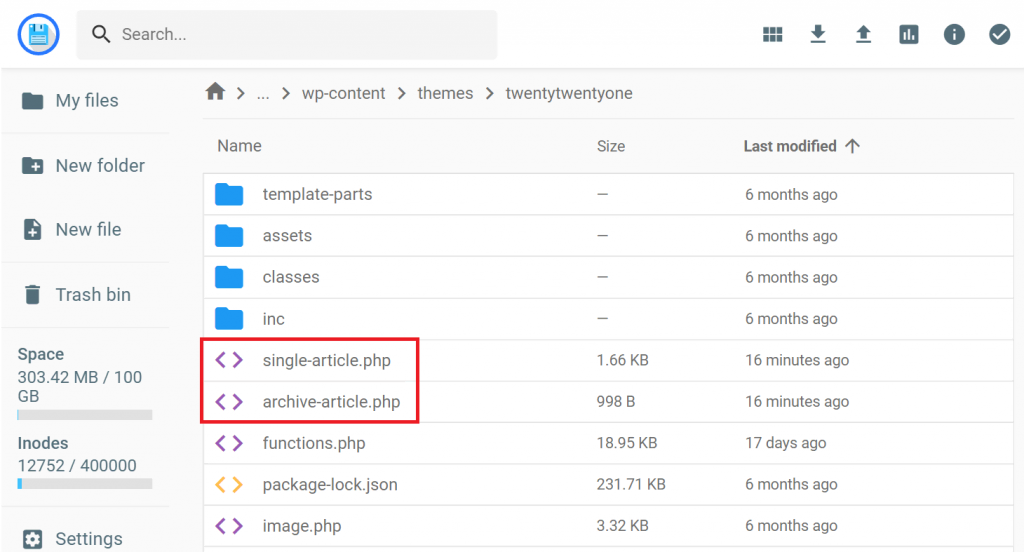
Task: Go to home directory icon
Action: coord(215,93)
